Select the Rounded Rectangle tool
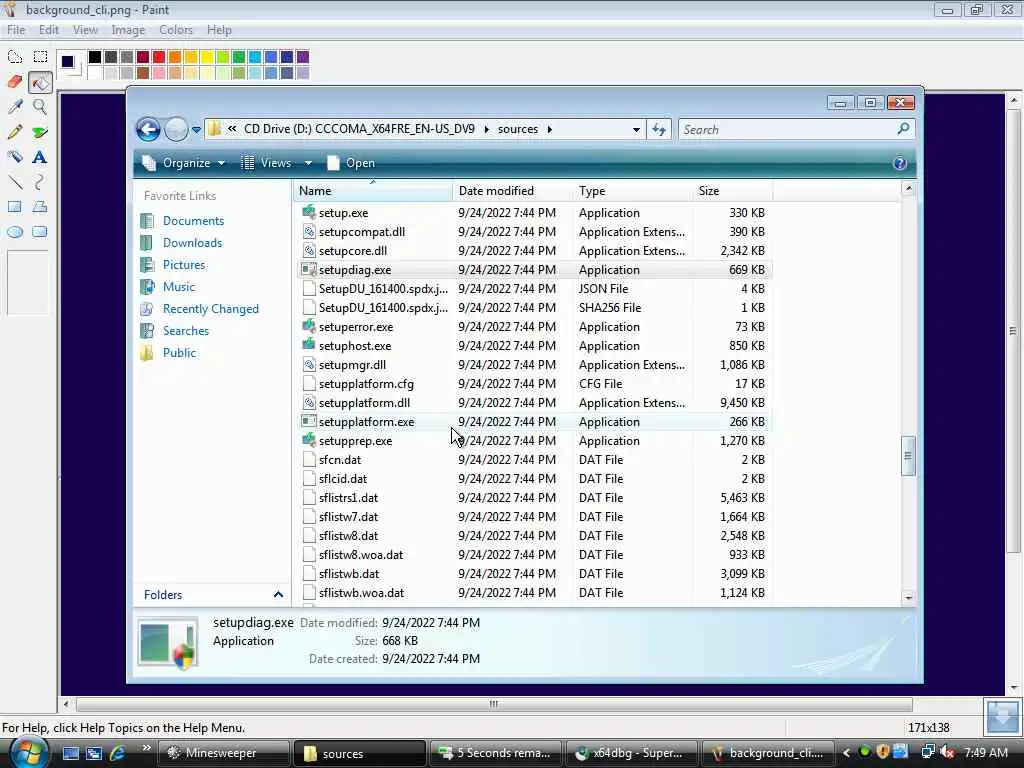The width and height of the screenshot is (1024, 768). (40, 232)
